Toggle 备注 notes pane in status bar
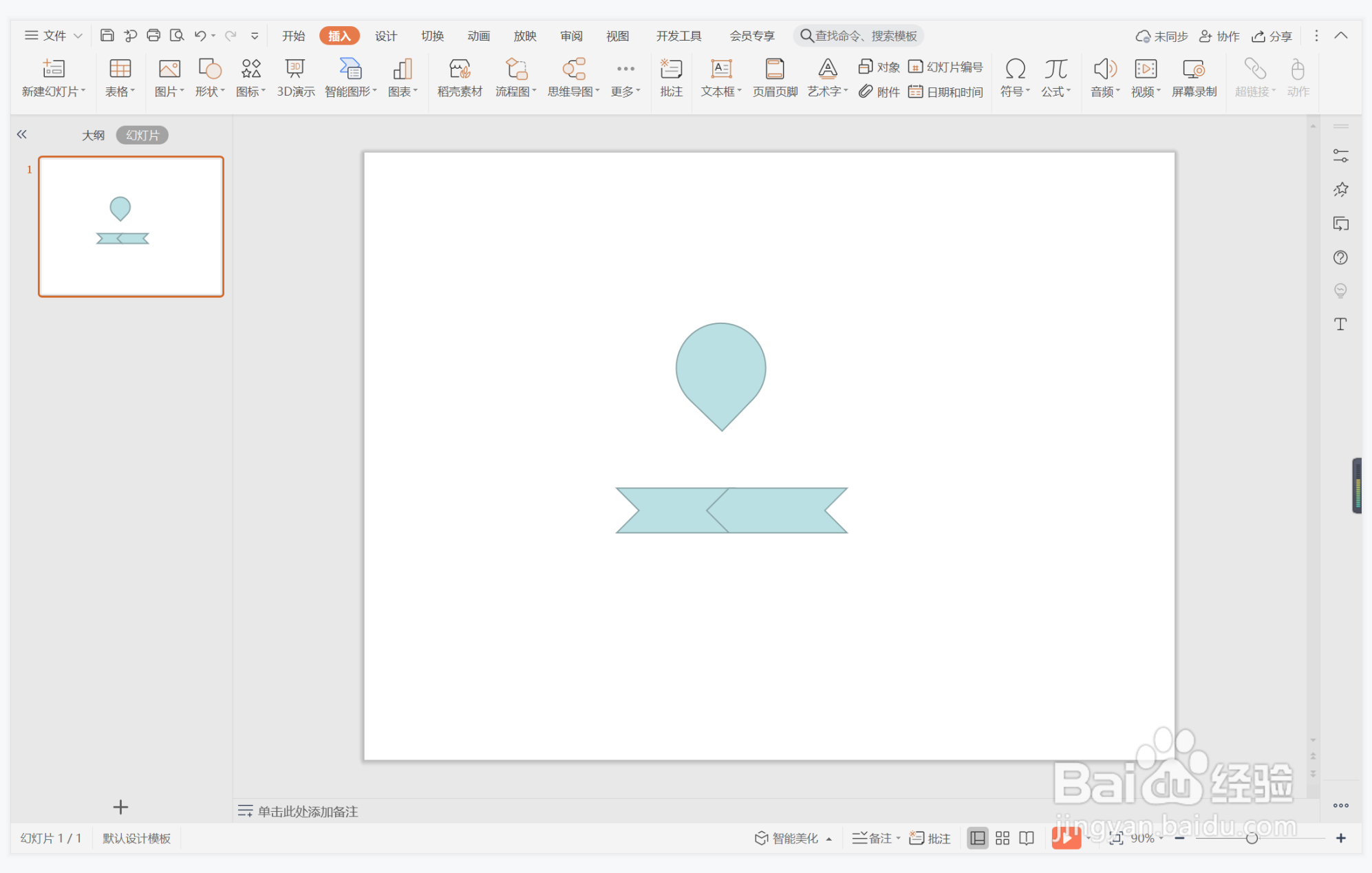This screenshot has width=1372, height=873. coord(875,838)
